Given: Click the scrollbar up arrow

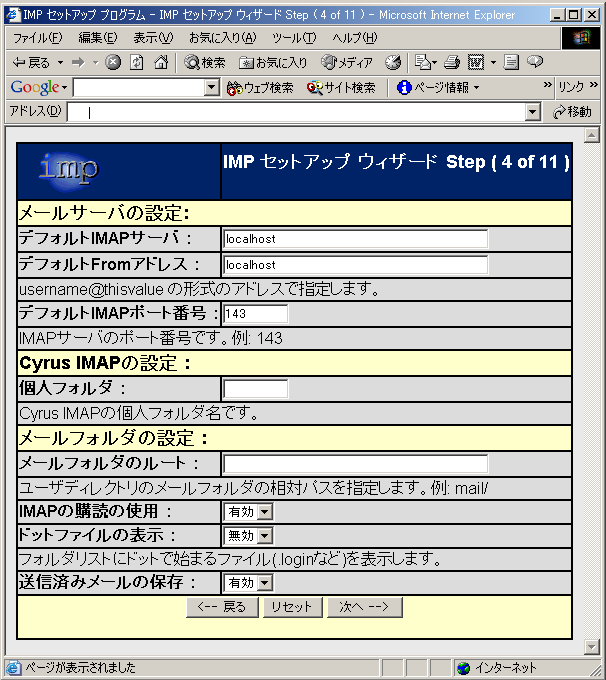Looking at the screenshot, I should click(x=592, y=135).
